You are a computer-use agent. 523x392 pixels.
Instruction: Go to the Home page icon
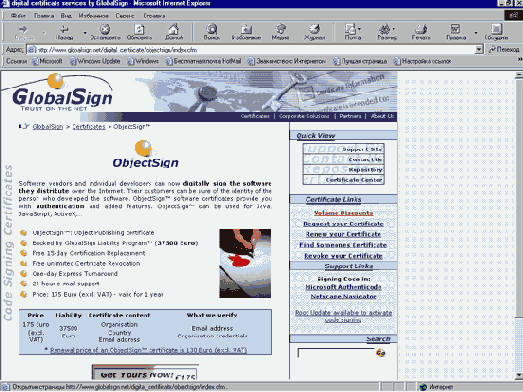174,32
